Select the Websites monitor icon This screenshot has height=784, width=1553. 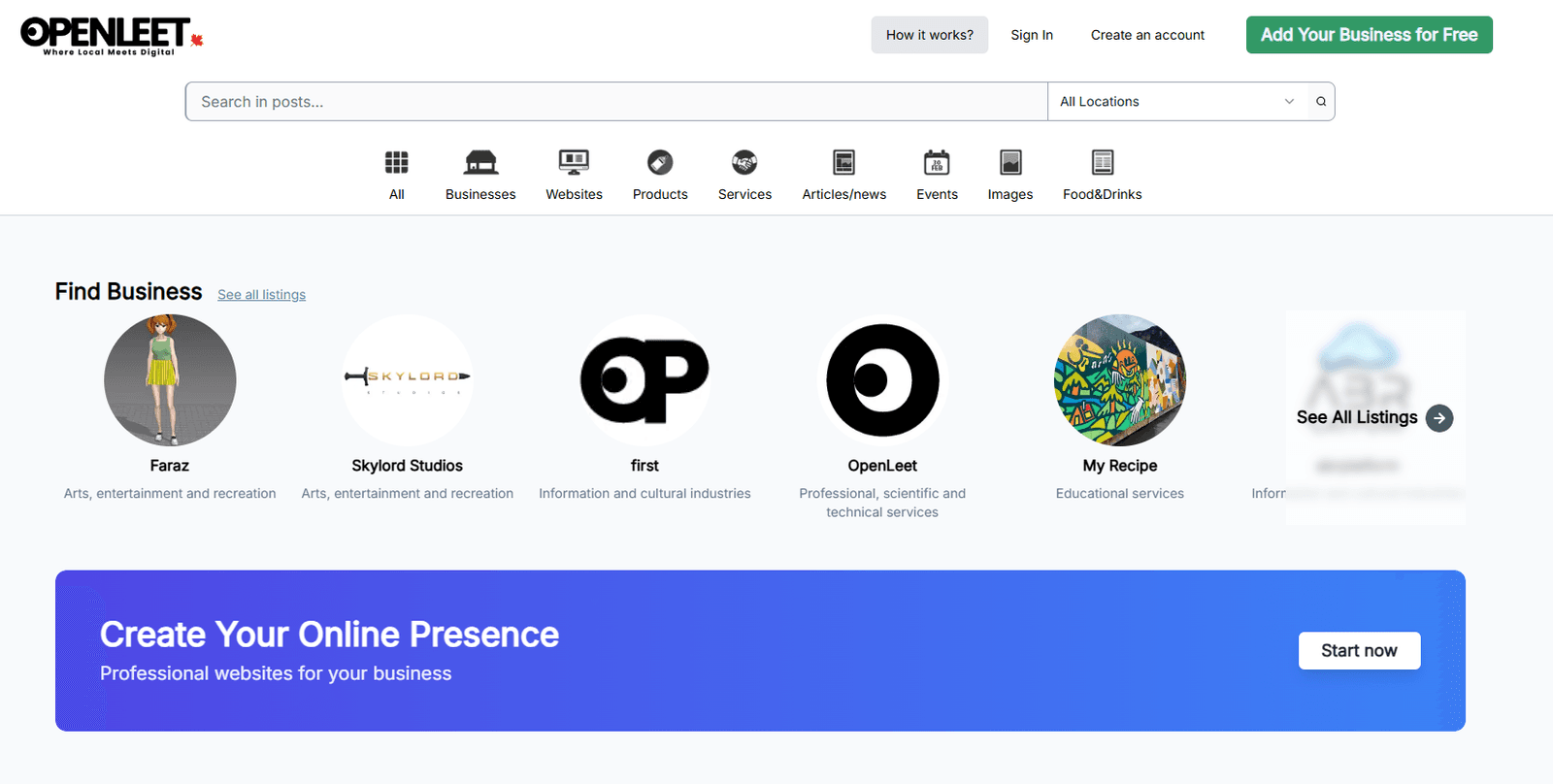tap(574, 162)
